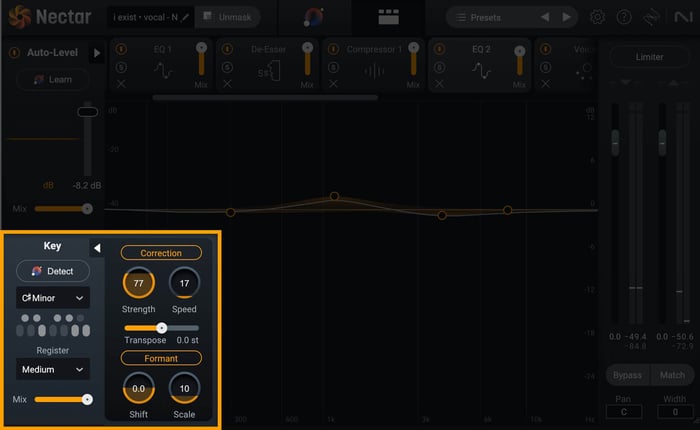Click the Auto-Level Mix slider handle
Viewport: 700px width, 430px height.
88,209
